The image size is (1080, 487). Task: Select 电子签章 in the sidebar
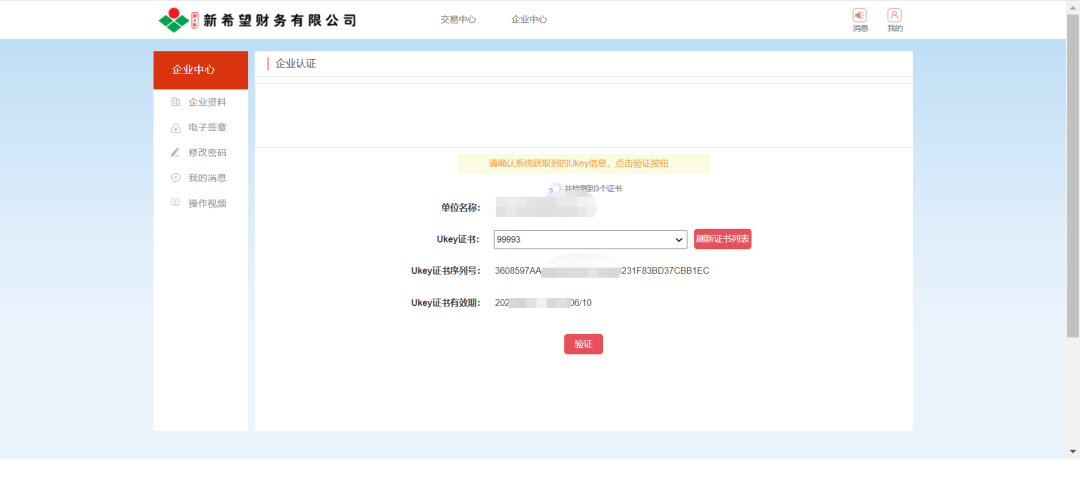207,127
